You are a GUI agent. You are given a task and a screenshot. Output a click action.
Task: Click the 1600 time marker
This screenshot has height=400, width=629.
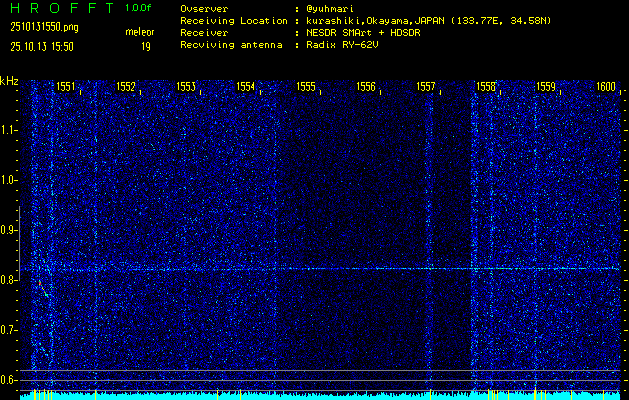pos(606,87)
